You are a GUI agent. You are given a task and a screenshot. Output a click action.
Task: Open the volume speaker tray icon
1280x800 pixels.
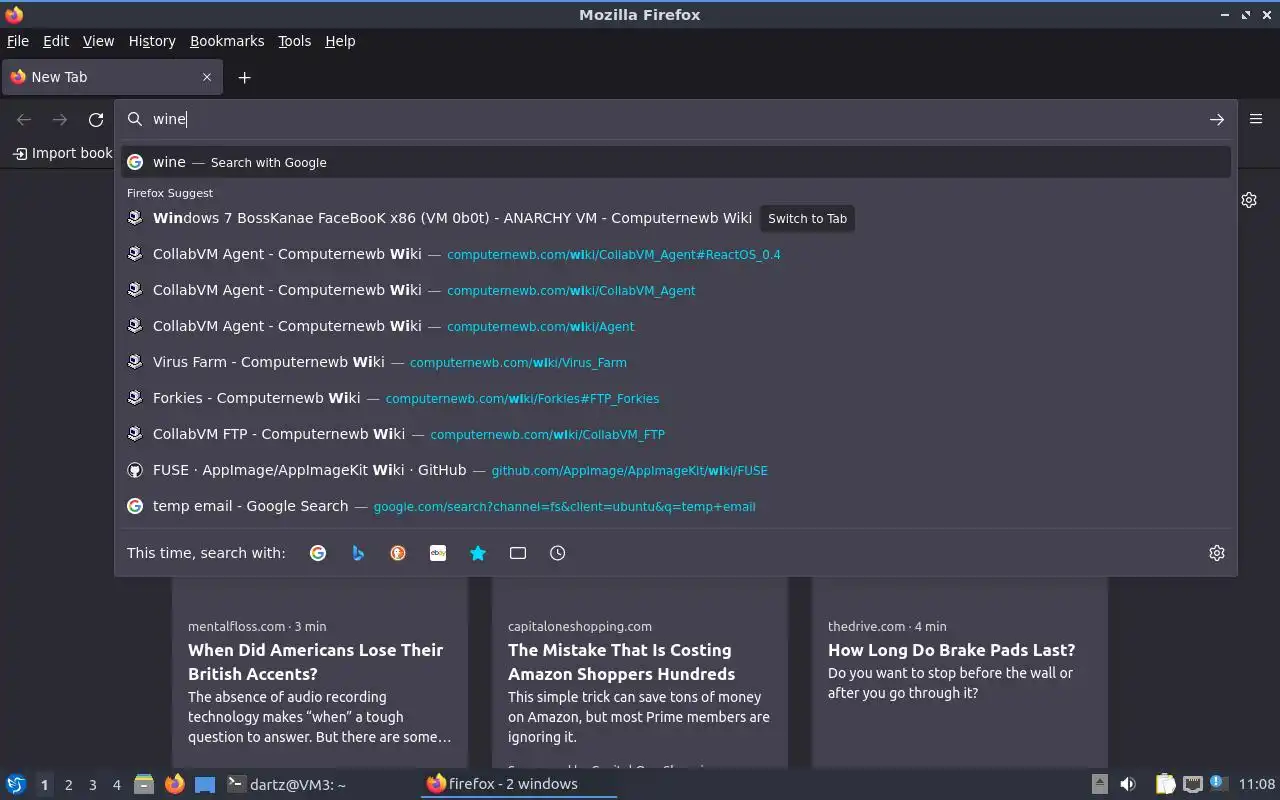click(1128, 784)
